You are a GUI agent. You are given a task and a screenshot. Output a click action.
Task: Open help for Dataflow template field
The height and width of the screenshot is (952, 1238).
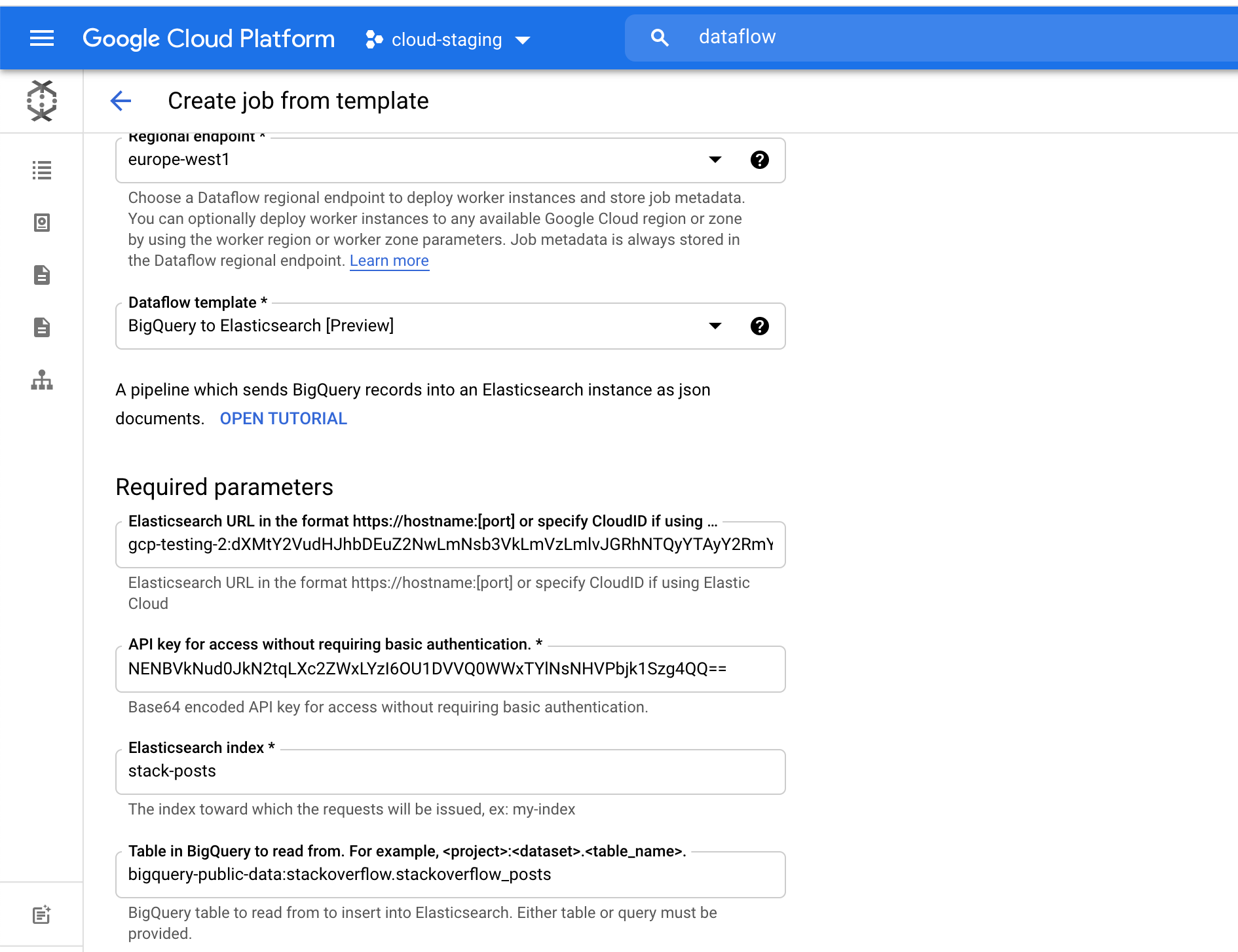pos(760,326)
